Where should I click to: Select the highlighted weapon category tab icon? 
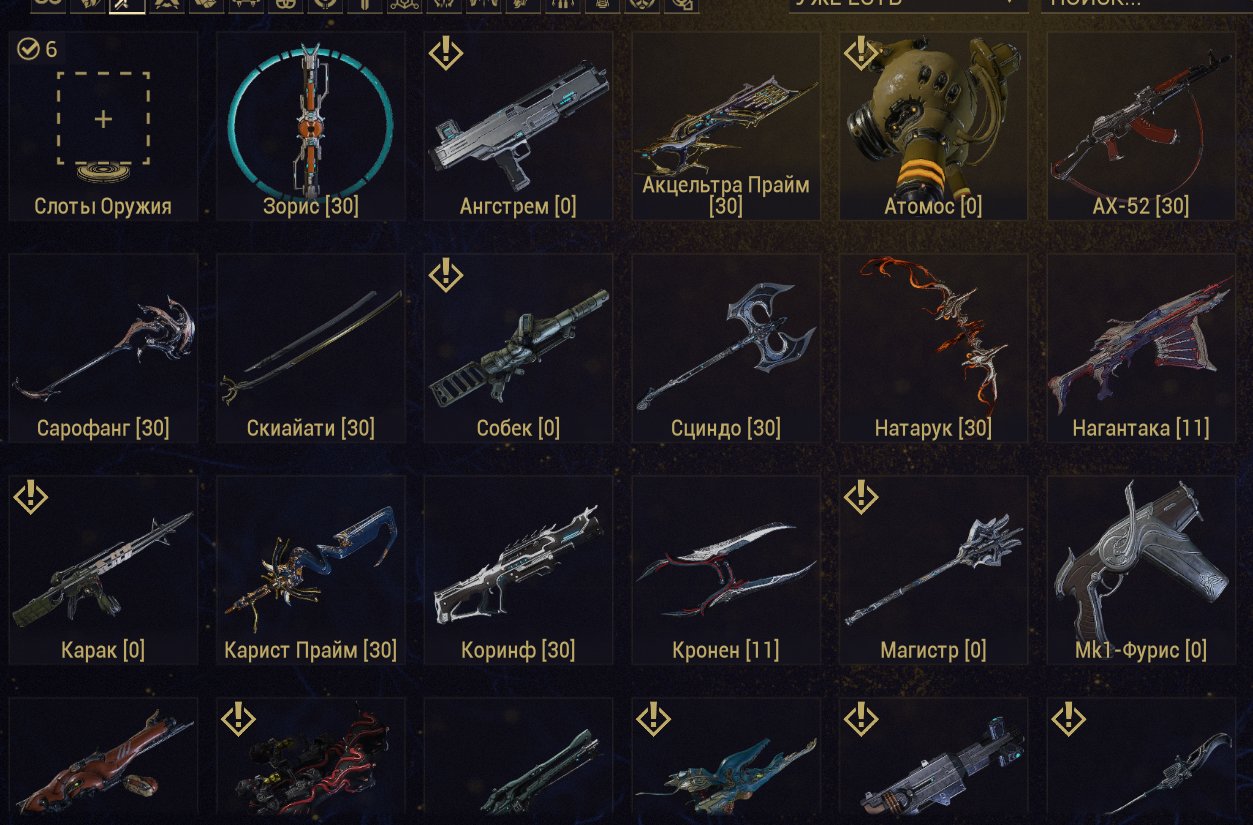coord(127,4)
